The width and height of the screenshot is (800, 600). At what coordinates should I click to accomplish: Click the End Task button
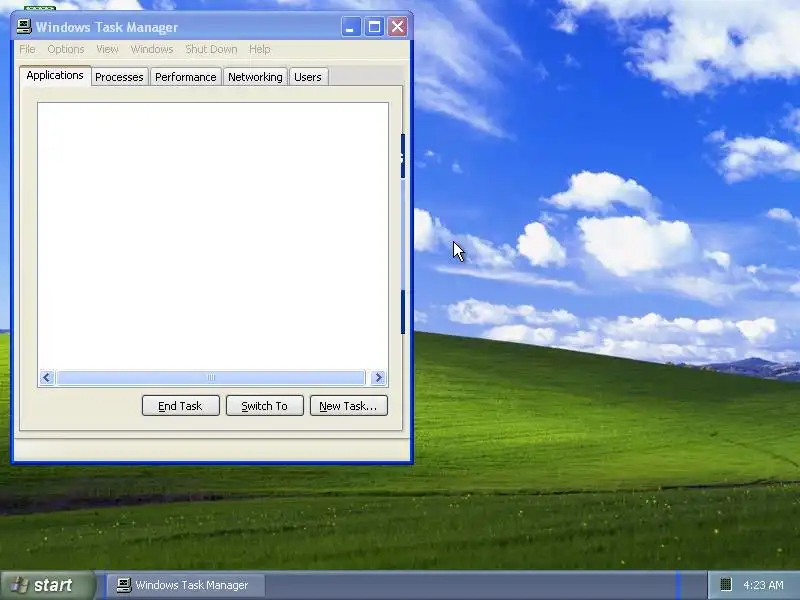[x=181, y=406]
